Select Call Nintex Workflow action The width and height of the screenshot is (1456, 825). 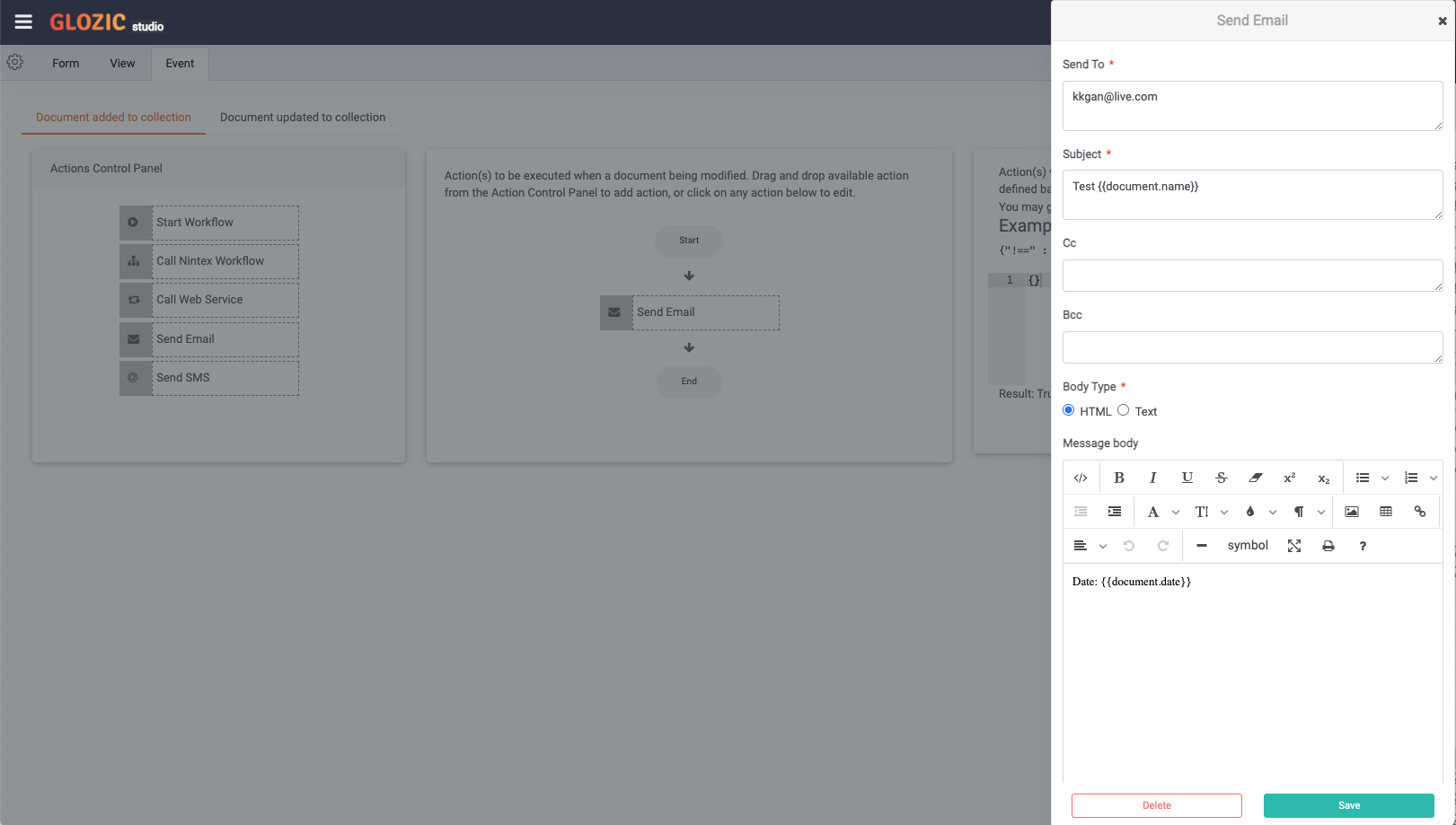(209, 261)
